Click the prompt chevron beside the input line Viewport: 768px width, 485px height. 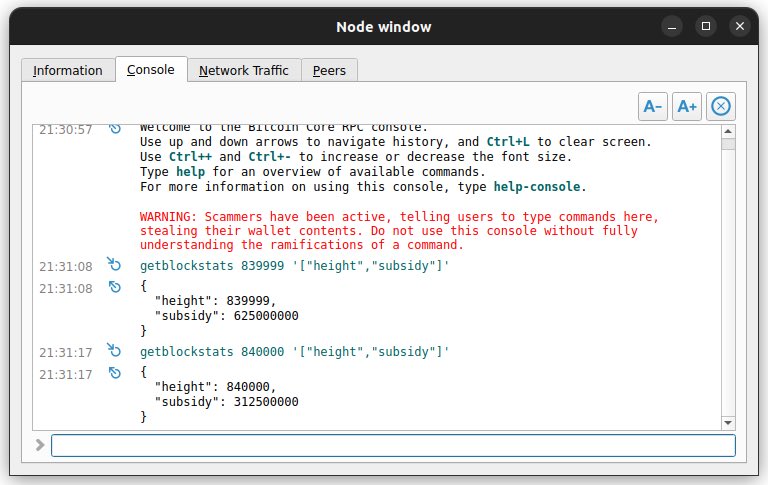tap(40, 445)
